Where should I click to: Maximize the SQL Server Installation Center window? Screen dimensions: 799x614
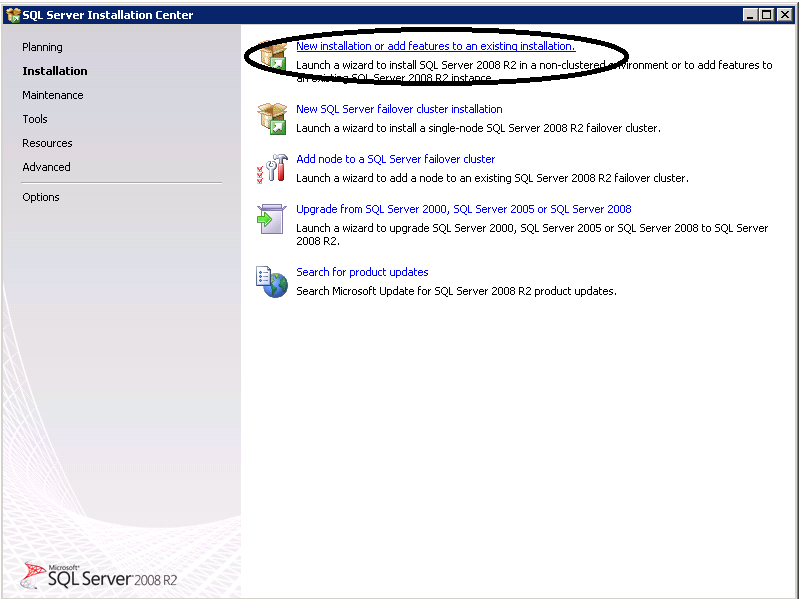pos(766,15)
